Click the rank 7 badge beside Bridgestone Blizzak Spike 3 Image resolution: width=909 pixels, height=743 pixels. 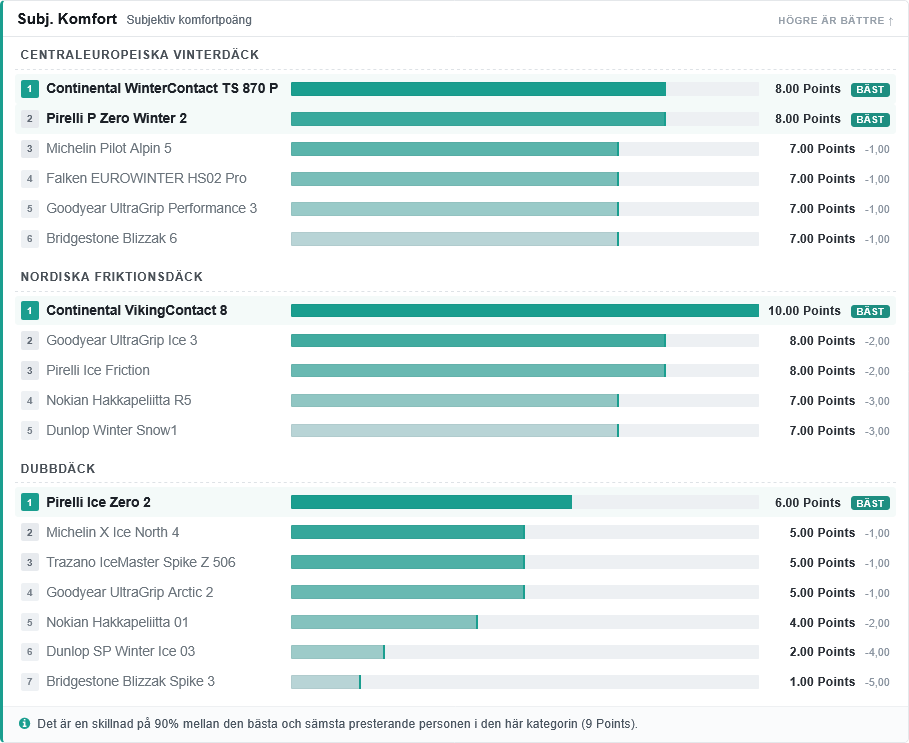tap(30, 682)
